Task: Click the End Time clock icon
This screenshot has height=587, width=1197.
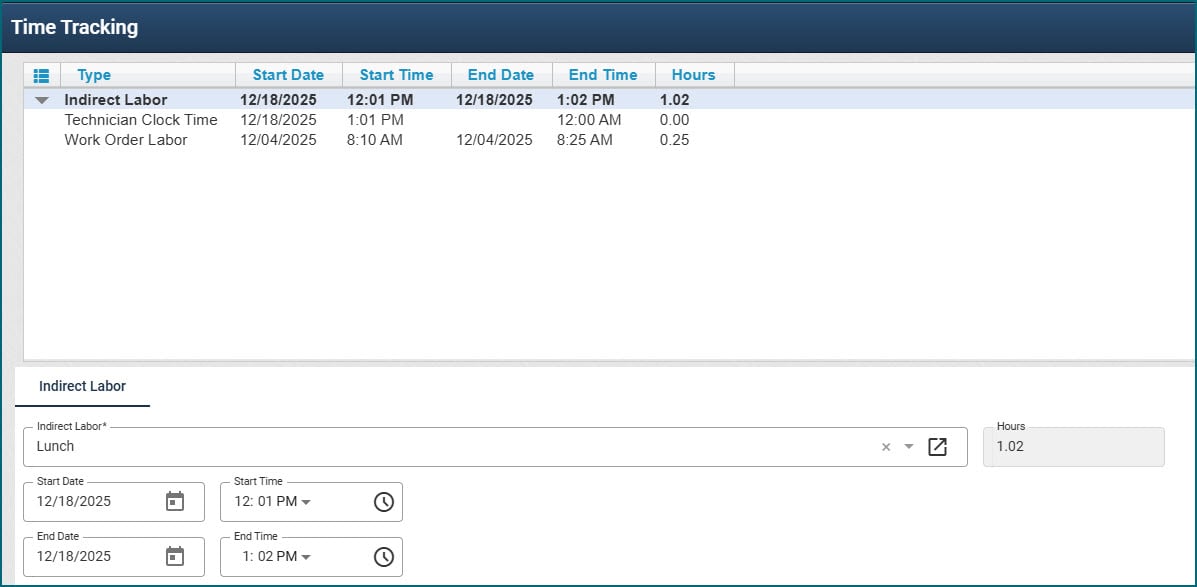Action: point(384,557)
